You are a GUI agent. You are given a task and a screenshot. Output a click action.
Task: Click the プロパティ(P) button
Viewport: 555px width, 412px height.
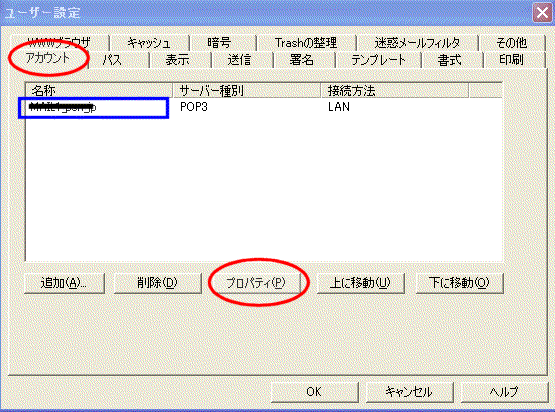click(x=255, y=283)
